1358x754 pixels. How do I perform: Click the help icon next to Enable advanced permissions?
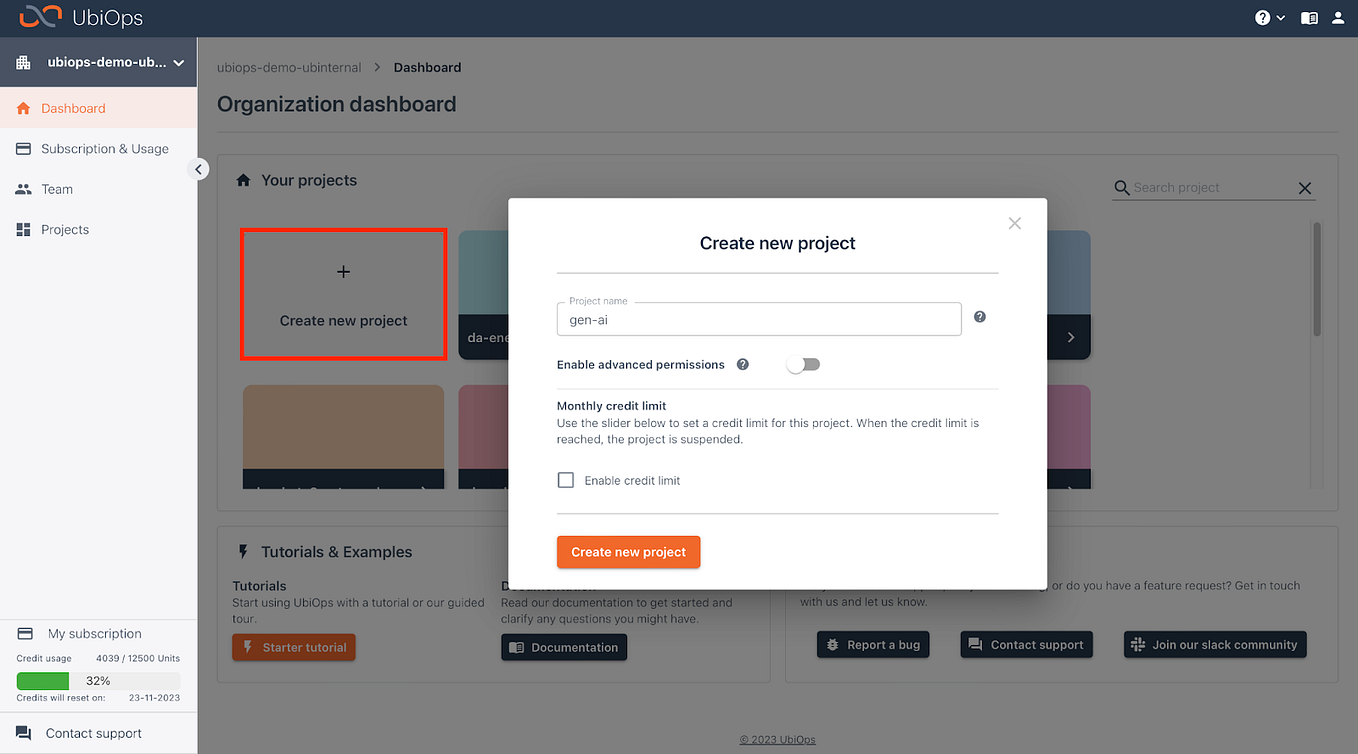[742, 364]
